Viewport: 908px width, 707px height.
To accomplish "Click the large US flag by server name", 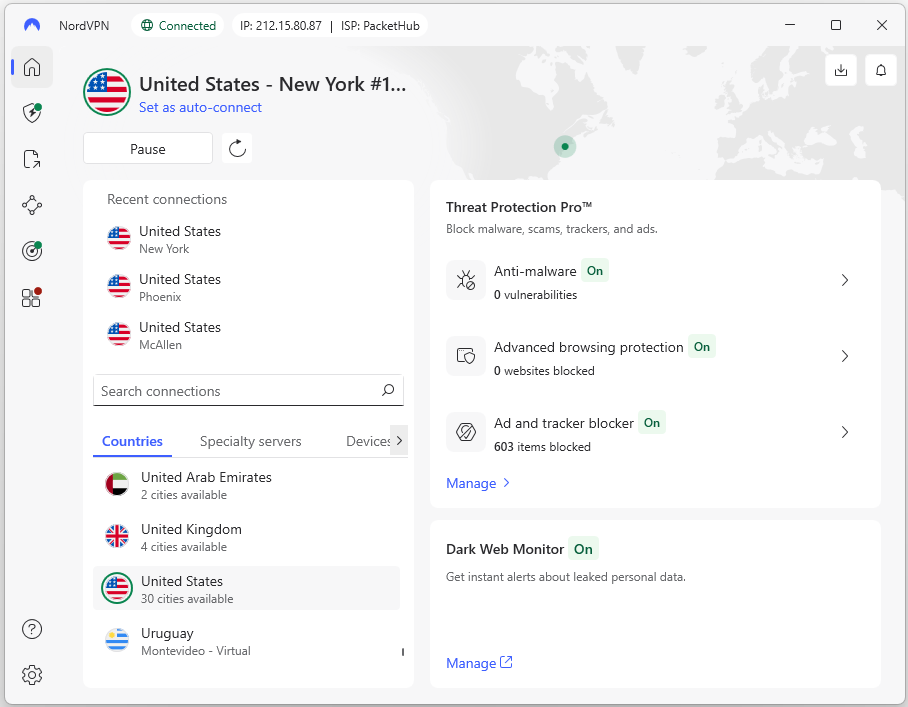I will (x=107, y=92).
